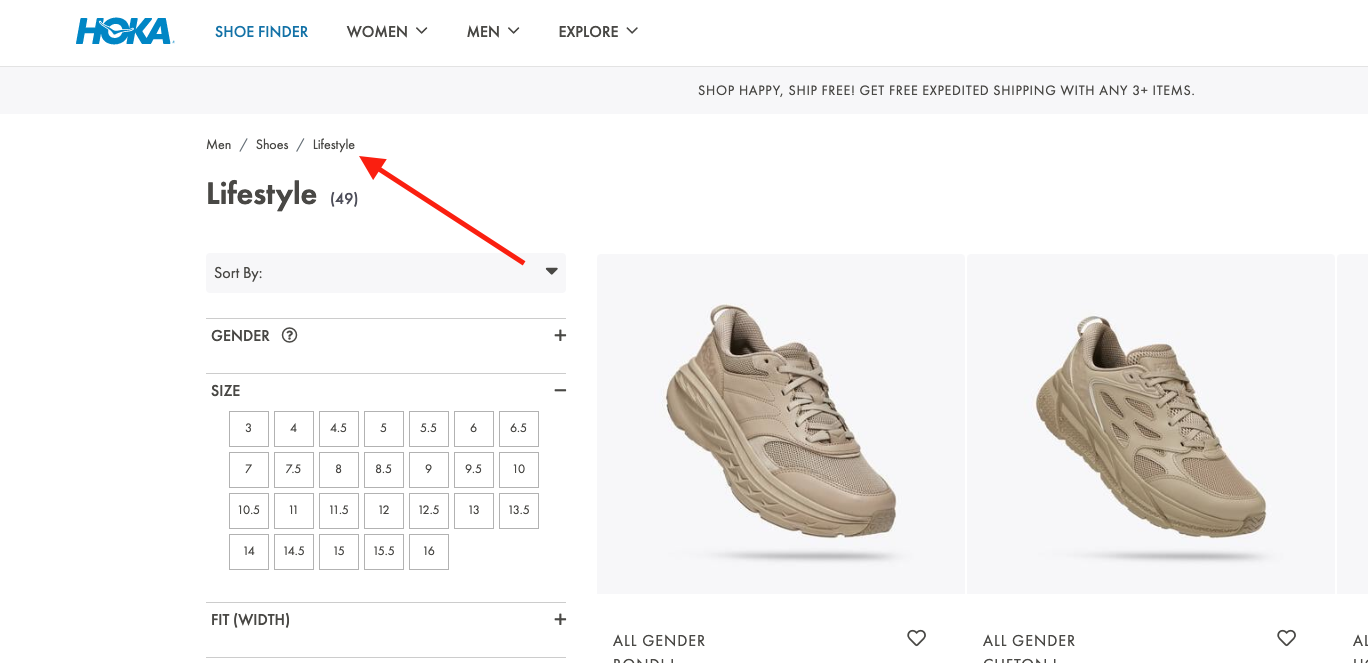The height and width of the screenshot is (663, 1368).
Task: Open the second tan Clifton shoe image
Action: pyautogui.click(x=1150, y=423)
